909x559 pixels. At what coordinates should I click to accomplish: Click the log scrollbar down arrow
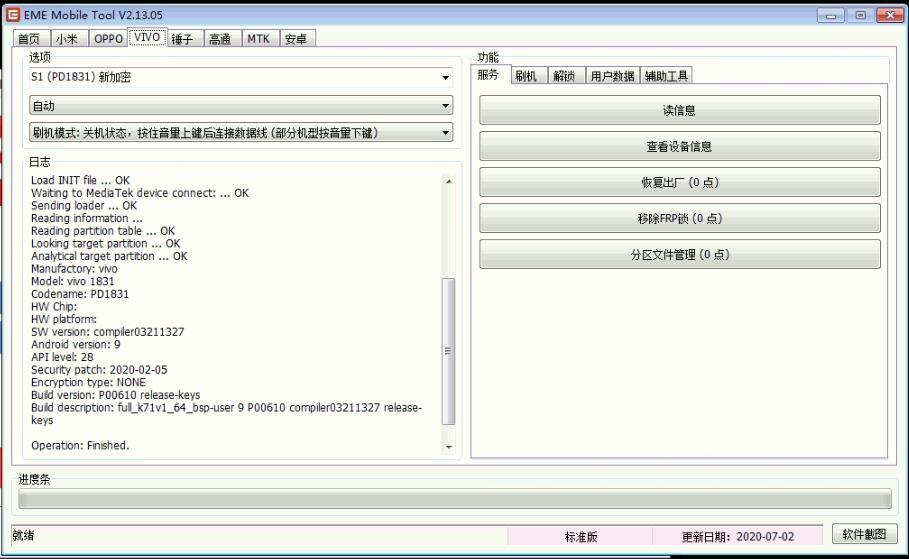tap(448, 447)
